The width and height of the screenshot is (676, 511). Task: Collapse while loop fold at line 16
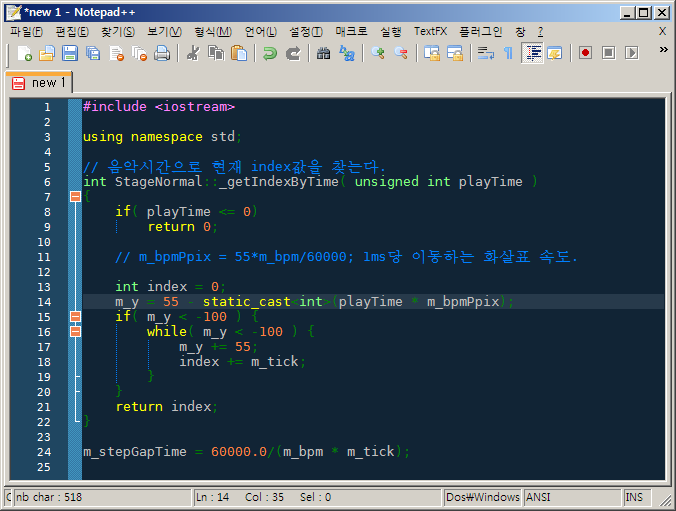pyautogui.click(x=75, y=332)
